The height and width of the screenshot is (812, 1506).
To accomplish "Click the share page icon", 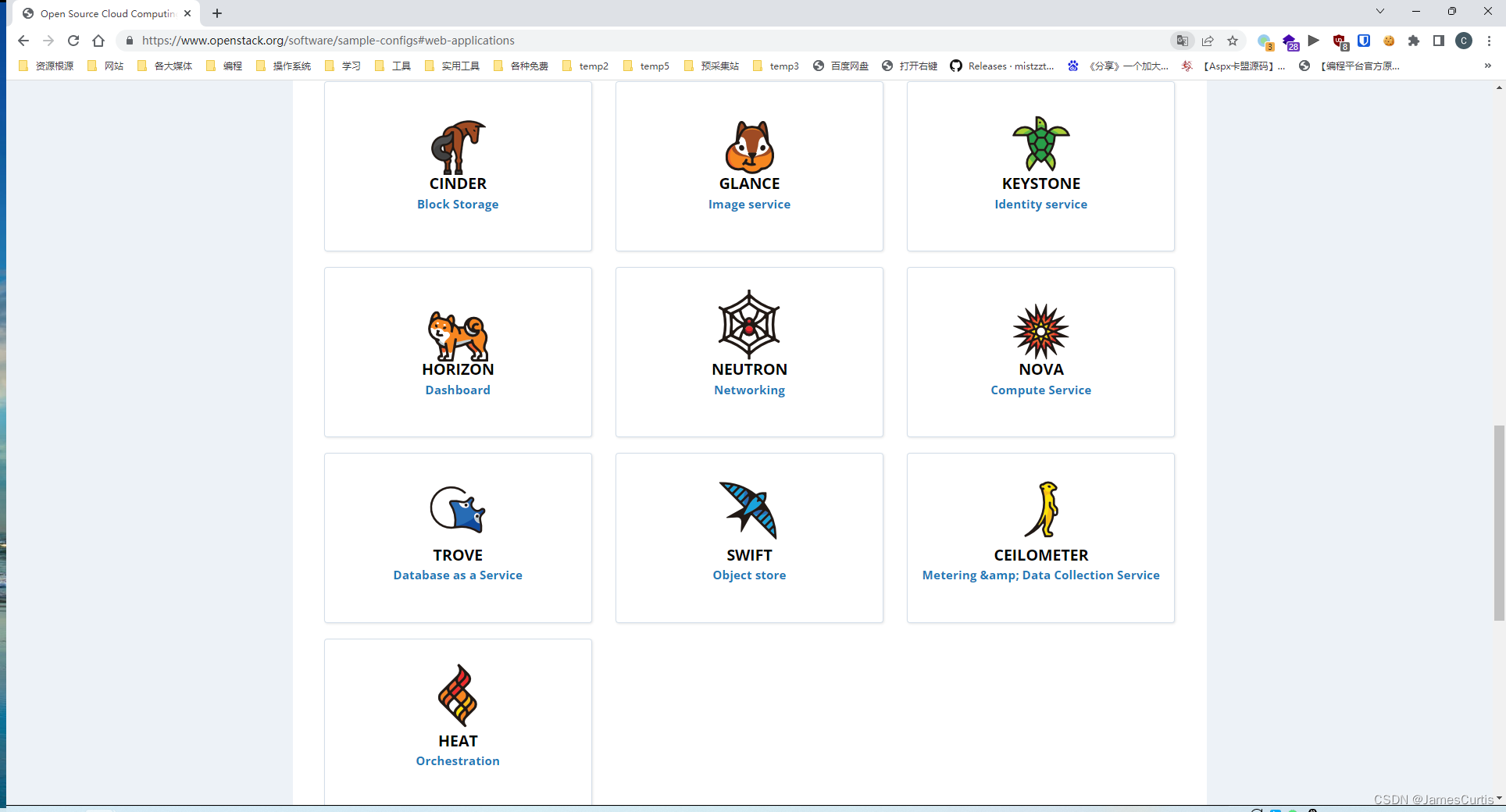I will pyautogui.click(x=1208, y=41).
